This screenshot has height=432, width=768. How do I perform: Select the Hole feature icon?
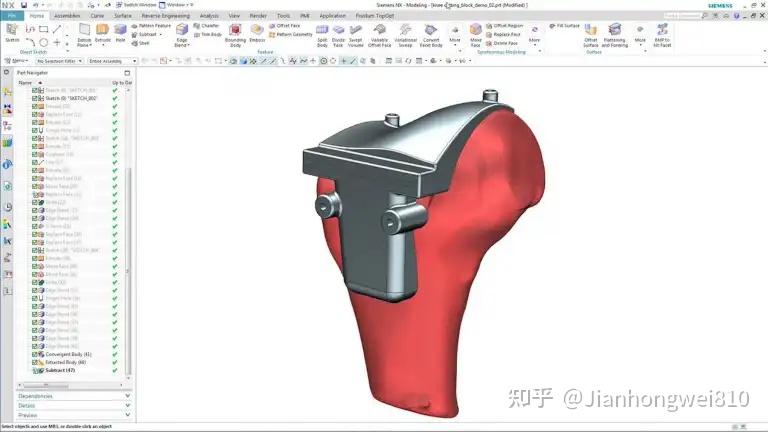[120, 34]
